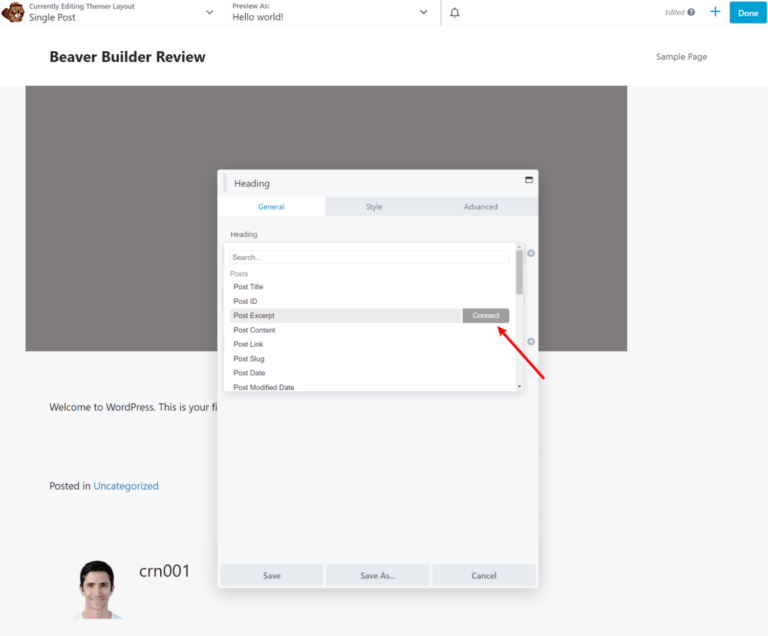Click the scrollbar down arrow in the list
The width and height of the screenshot is (768, 636).
(x=519, y=387)
